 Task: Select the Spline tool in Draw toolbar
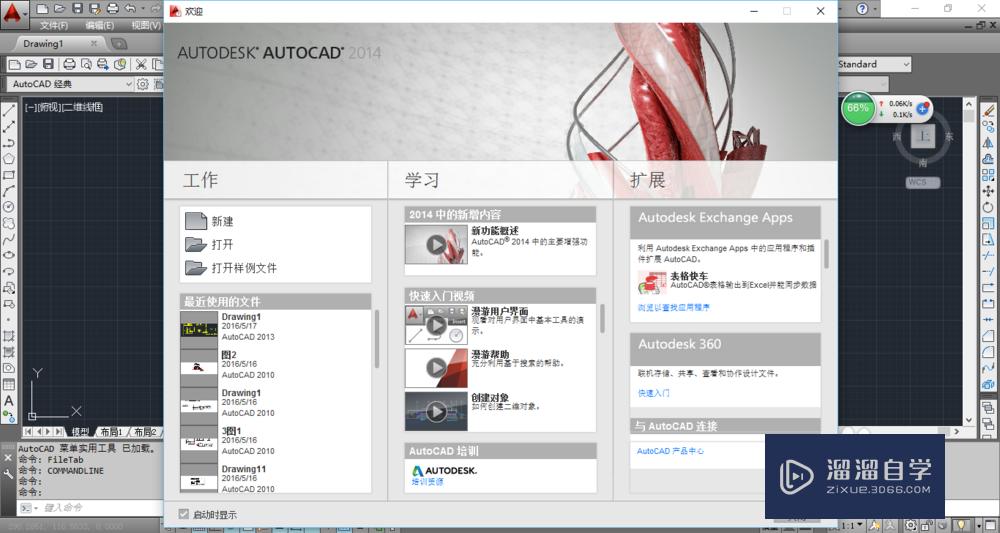coord(9,239)
